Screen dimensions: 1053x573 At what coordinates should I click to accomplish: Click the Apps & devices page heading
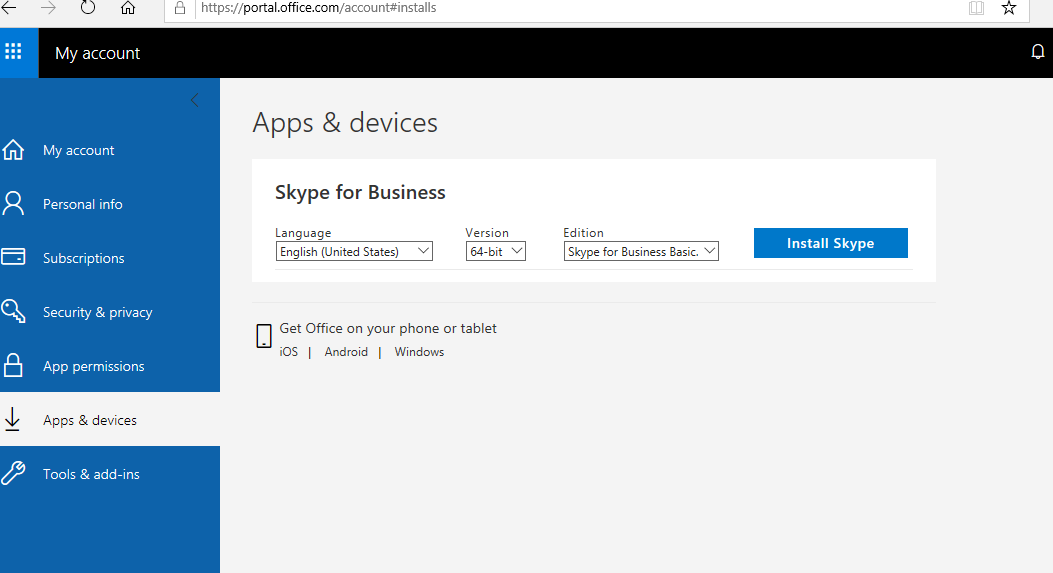tap(345, 123)
